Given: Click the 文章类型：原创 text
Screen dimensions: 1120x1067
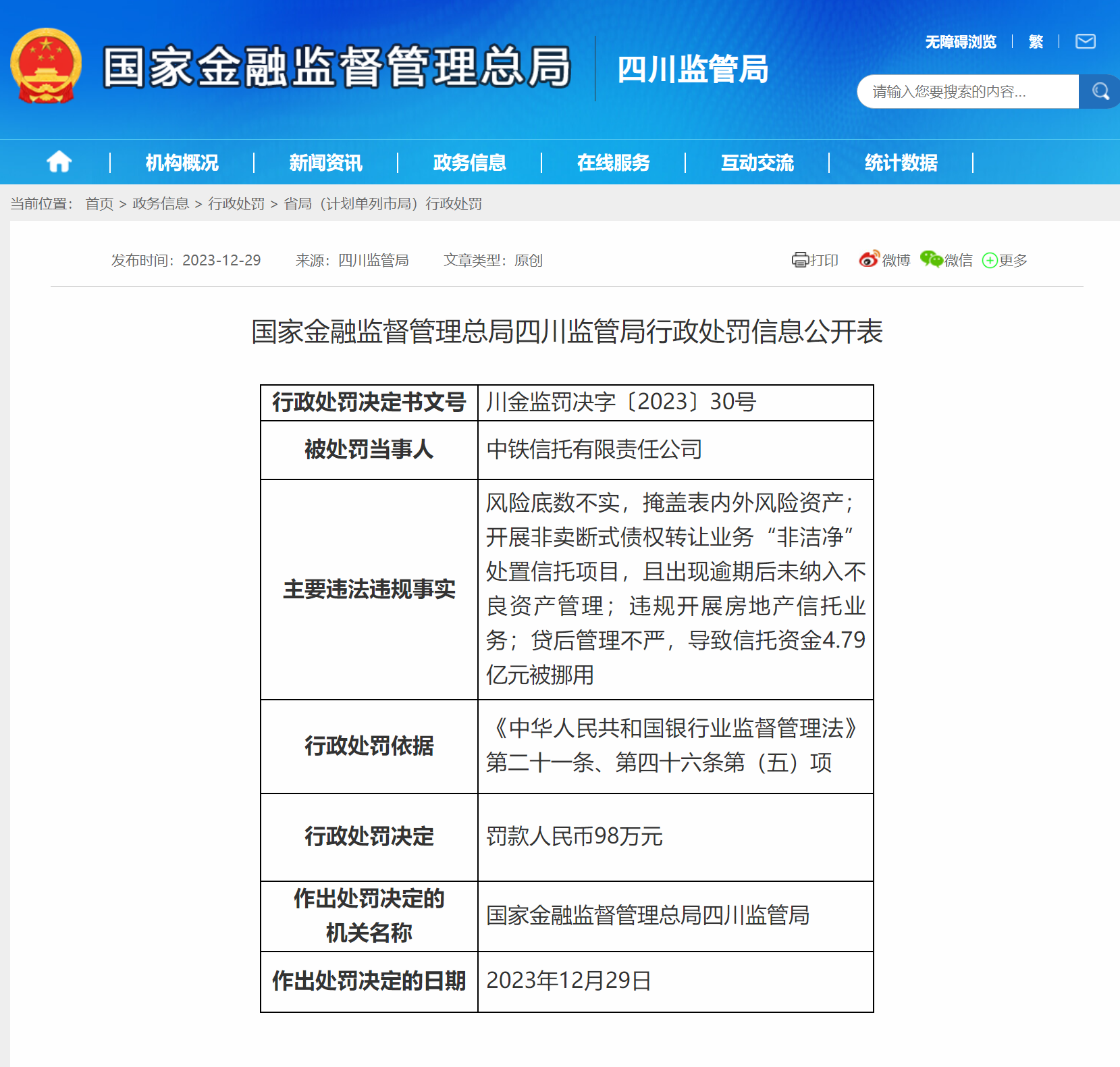Looking at the screenshot, I should [493, 260].
